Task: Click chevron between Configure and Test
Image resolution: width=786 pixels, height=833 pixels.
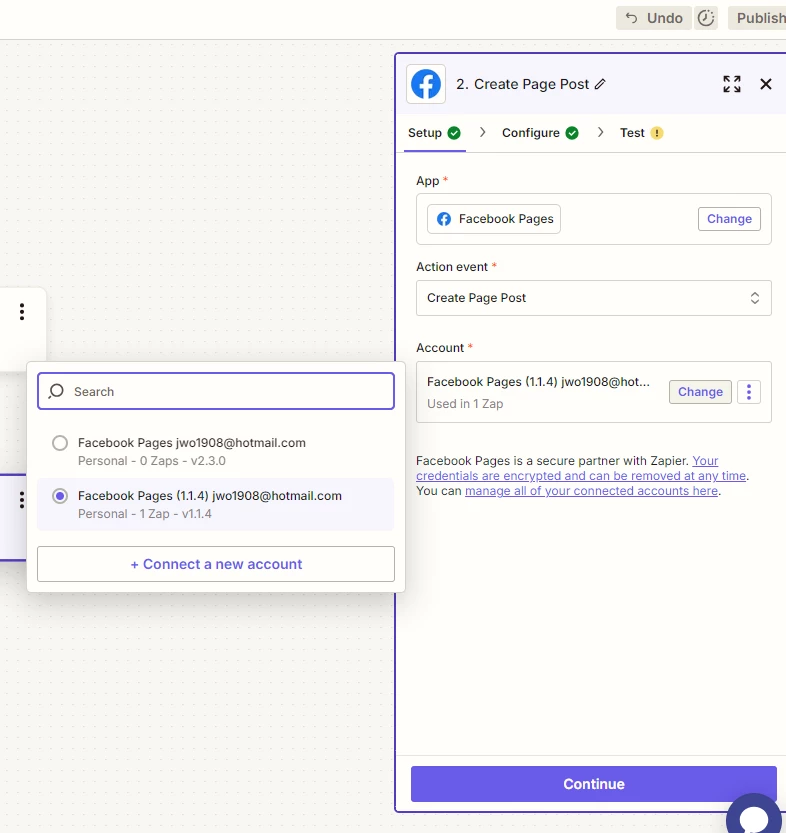Action: (600, 132)
